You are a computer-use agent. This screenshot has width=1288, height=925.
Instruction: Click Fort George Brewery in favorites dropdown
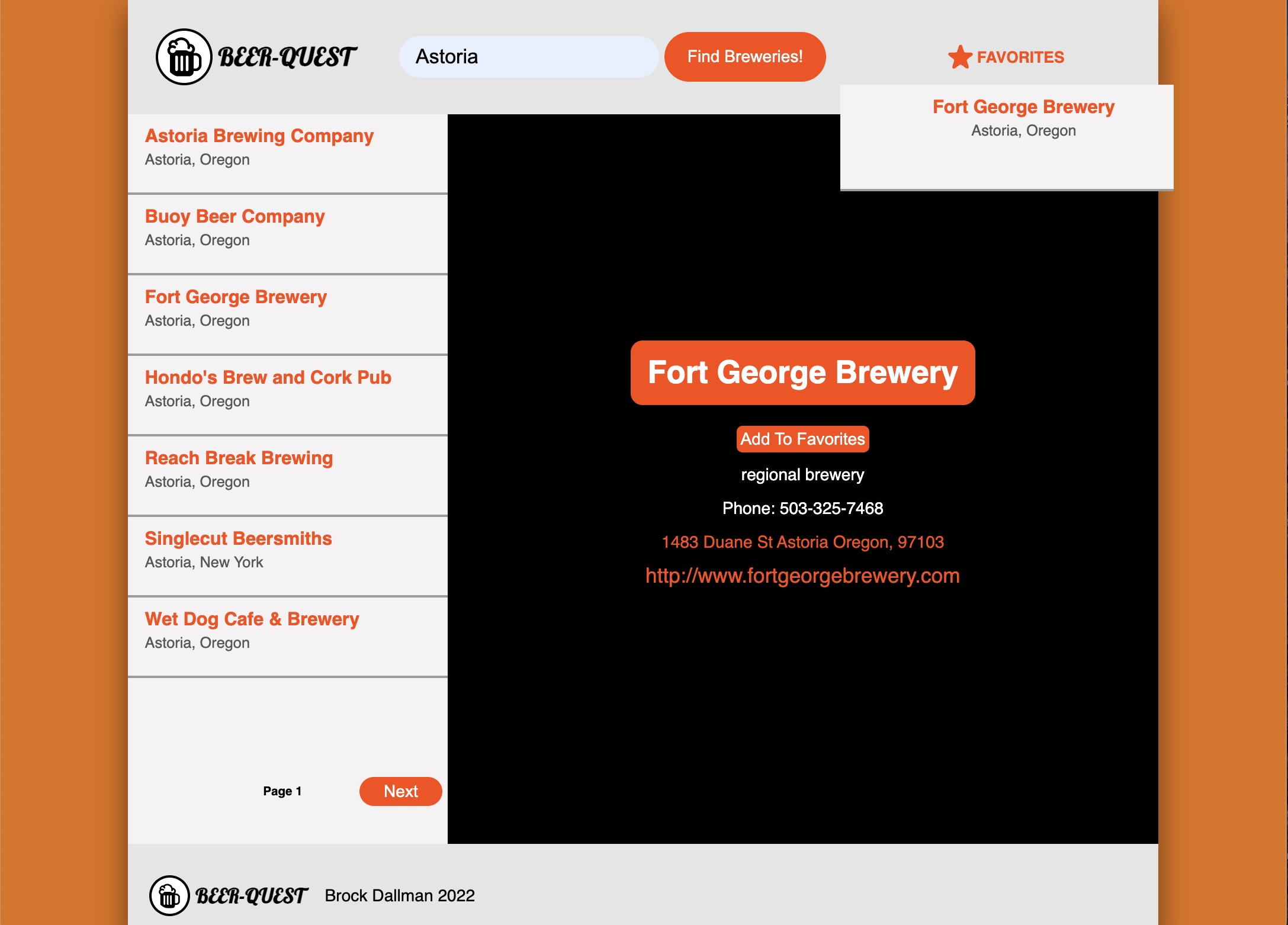1024,107
